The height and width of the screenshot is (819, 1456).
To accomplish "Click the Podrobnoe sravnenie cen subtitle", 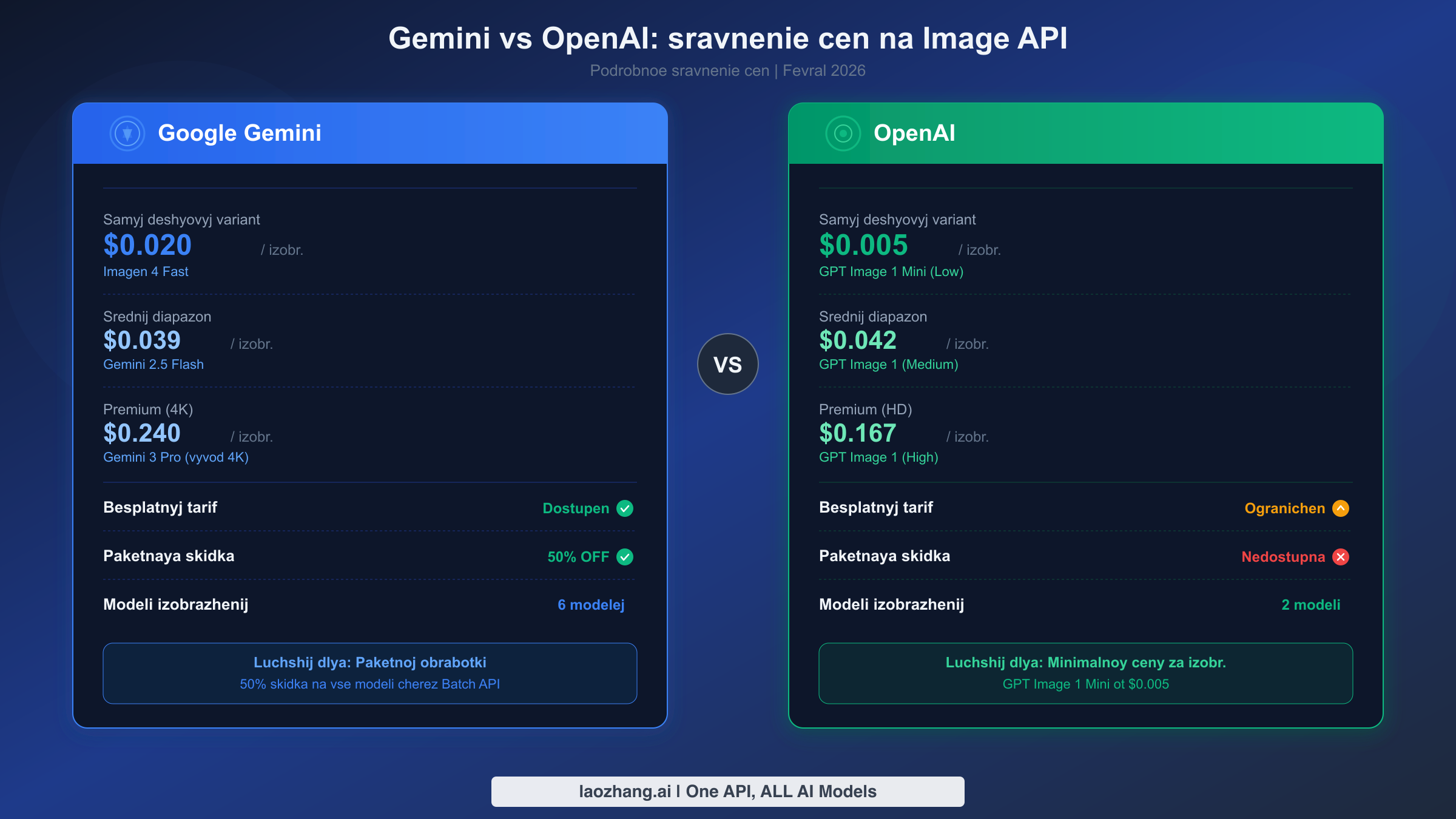I will coord(727,70).
